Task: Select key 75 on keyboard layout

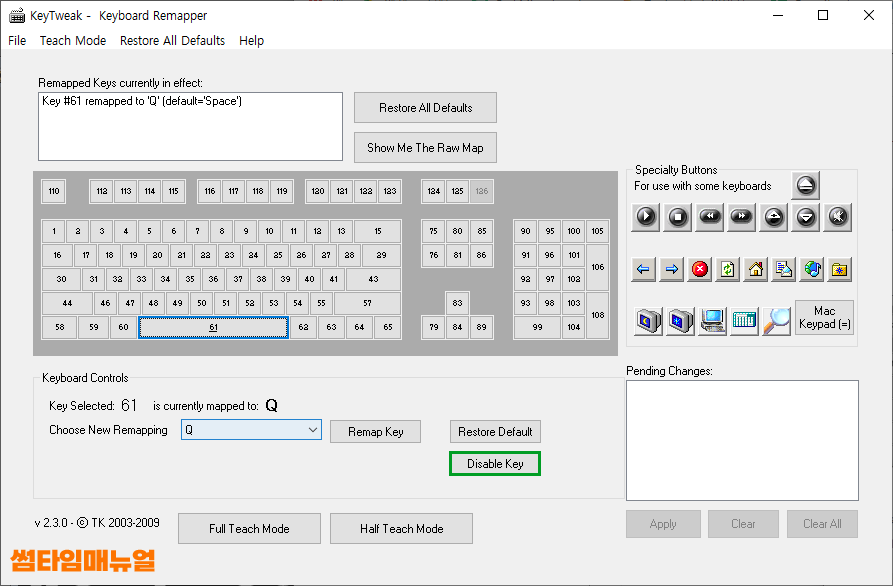Action: [x=433, y=231]
